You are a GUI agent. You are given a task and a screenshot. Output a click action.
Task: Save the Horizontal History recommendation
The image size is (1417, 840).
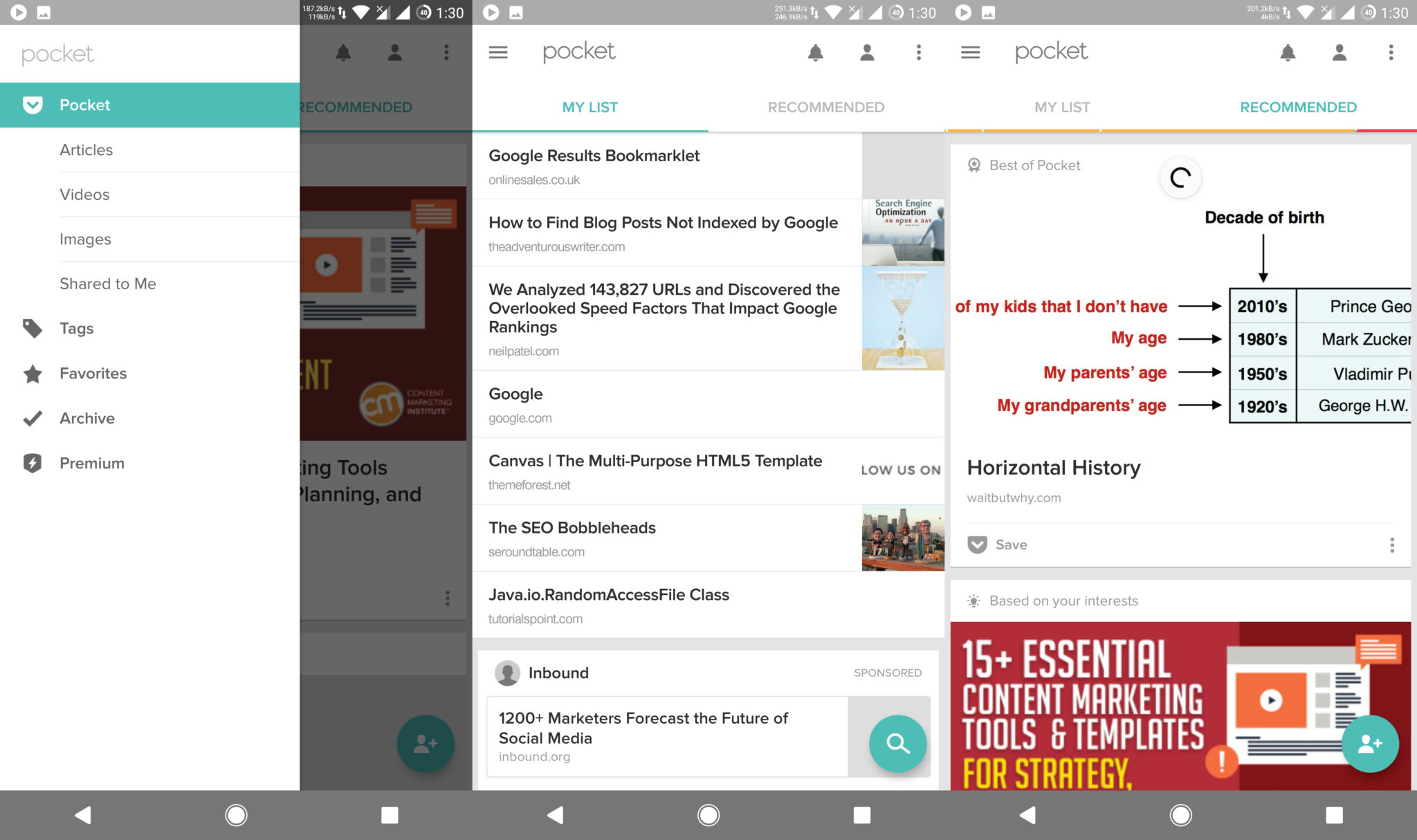(x=1000, y=545)
